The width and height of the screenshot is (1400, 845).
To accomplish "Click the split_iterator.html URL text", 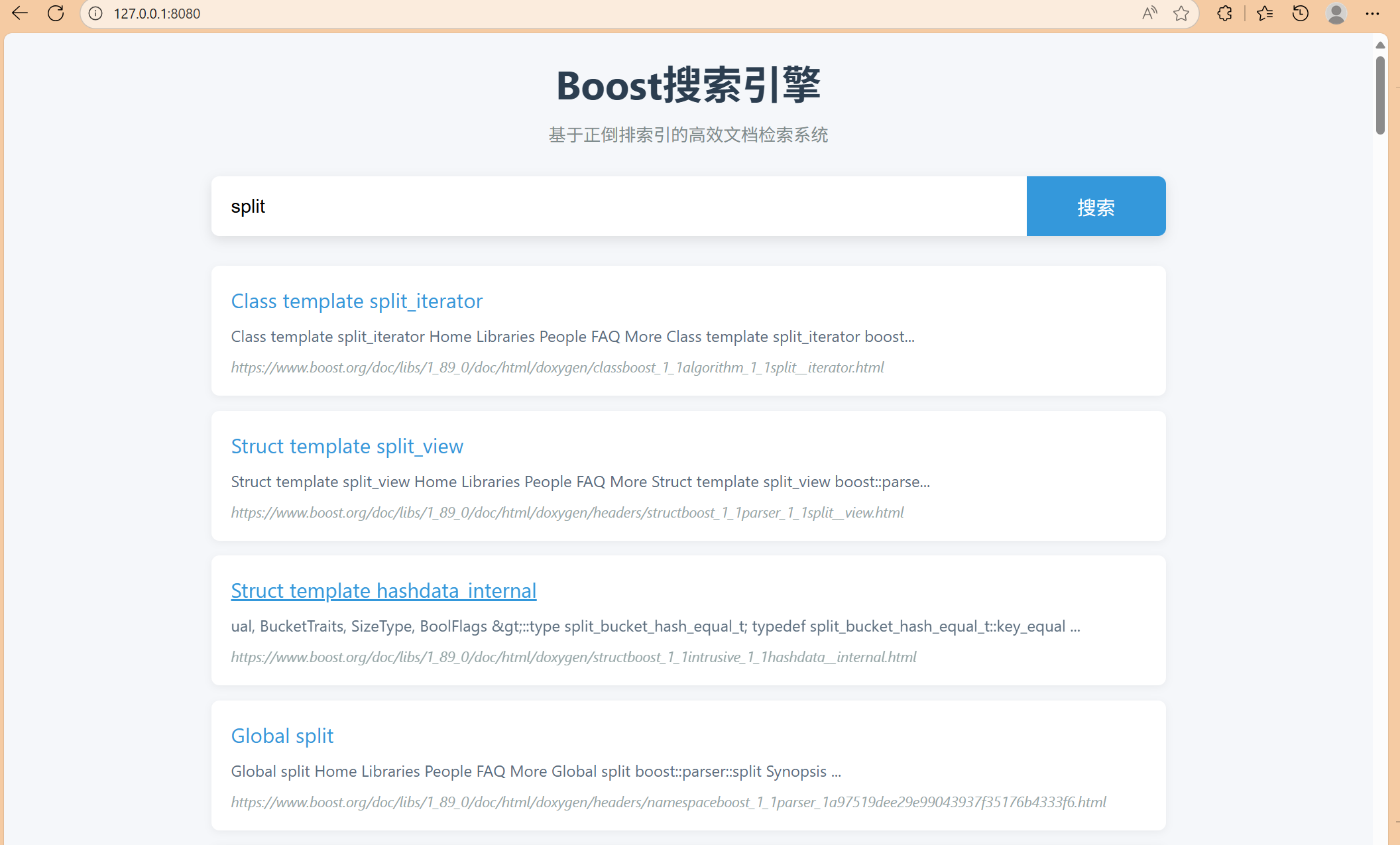I will pyautogui.click(x=557, y=367).
